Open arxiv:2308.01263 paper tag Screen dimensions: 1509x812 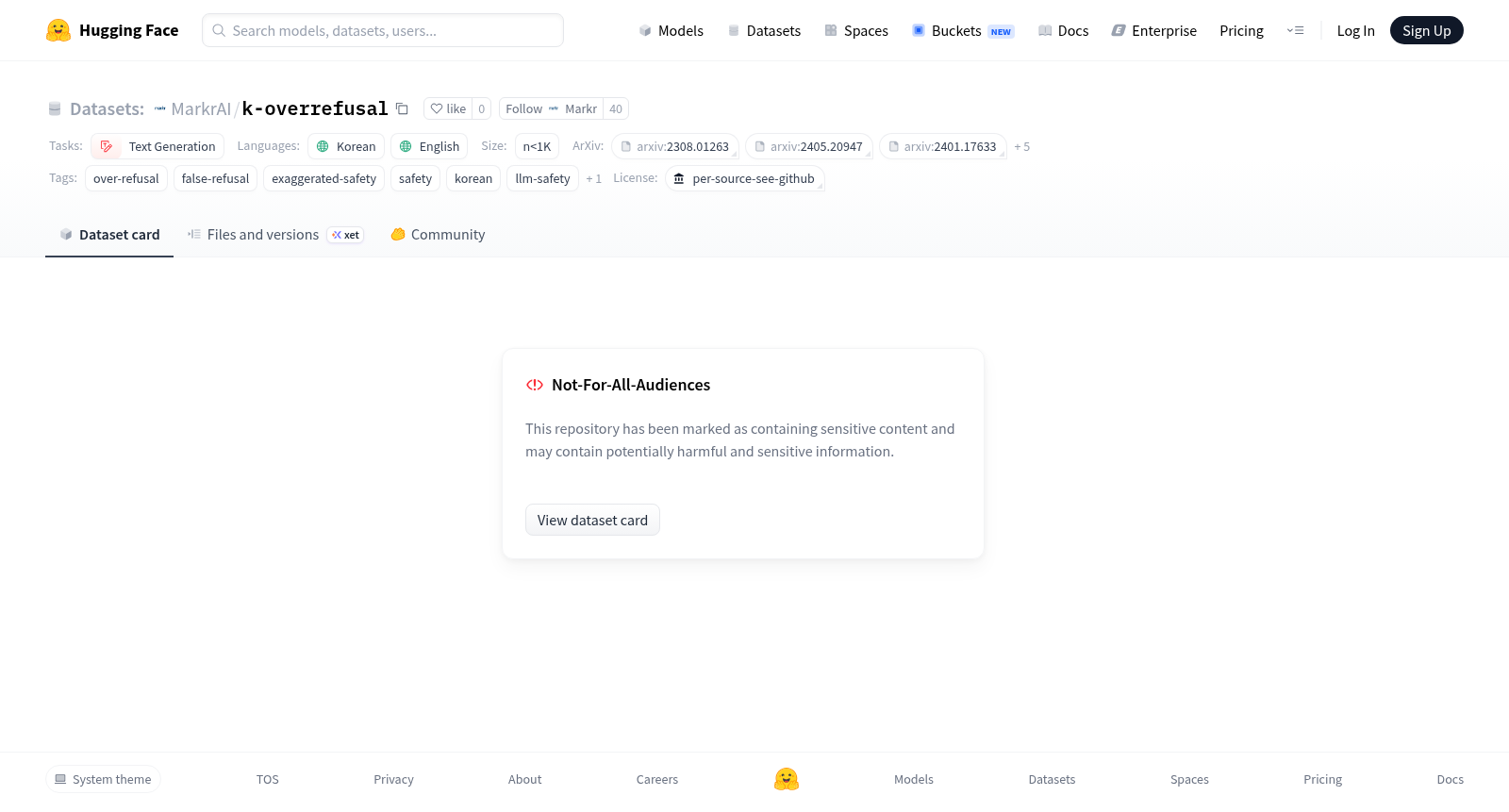tap(674, 146)
